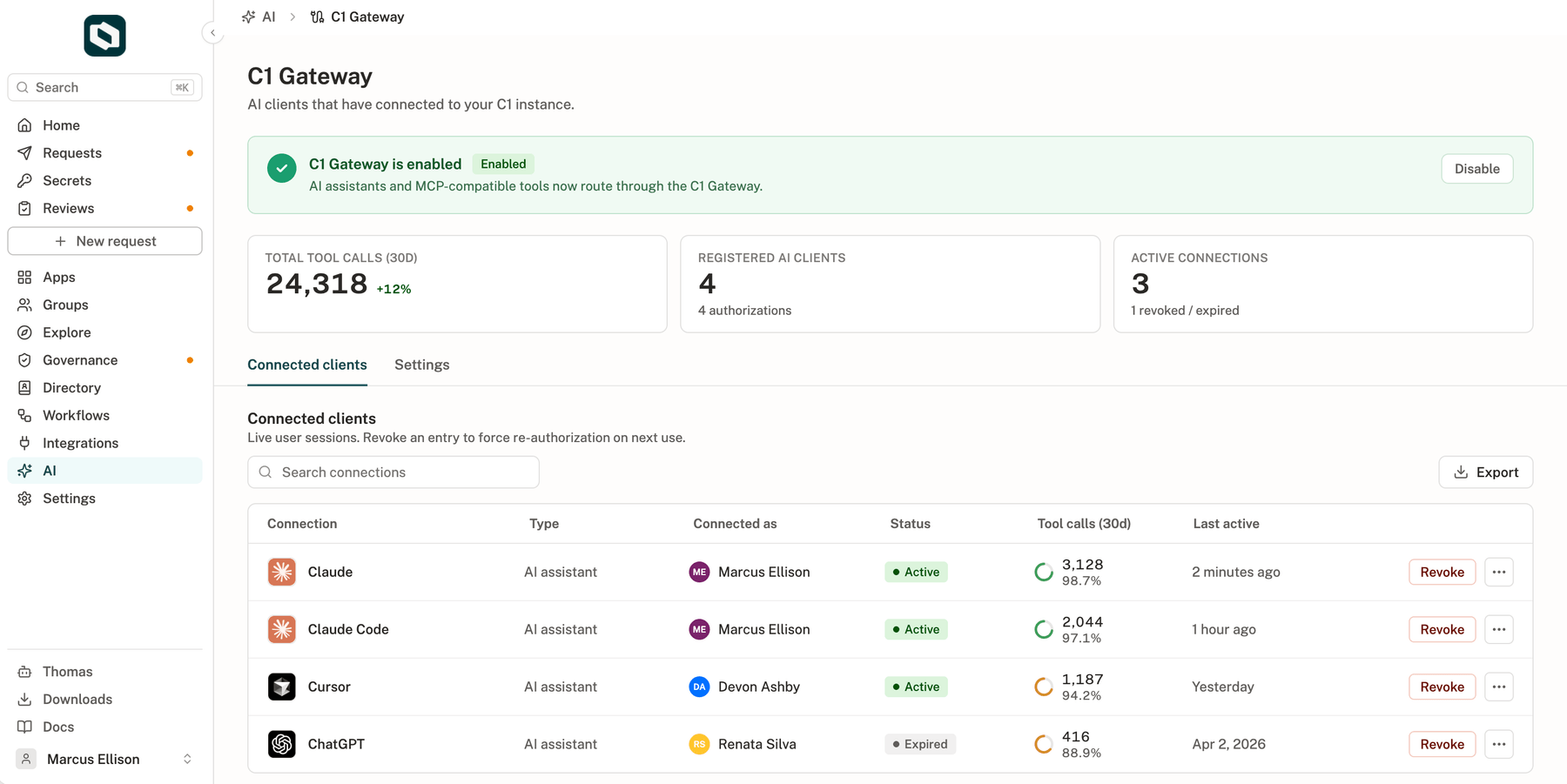Click the Status column header

coord(910,524)
